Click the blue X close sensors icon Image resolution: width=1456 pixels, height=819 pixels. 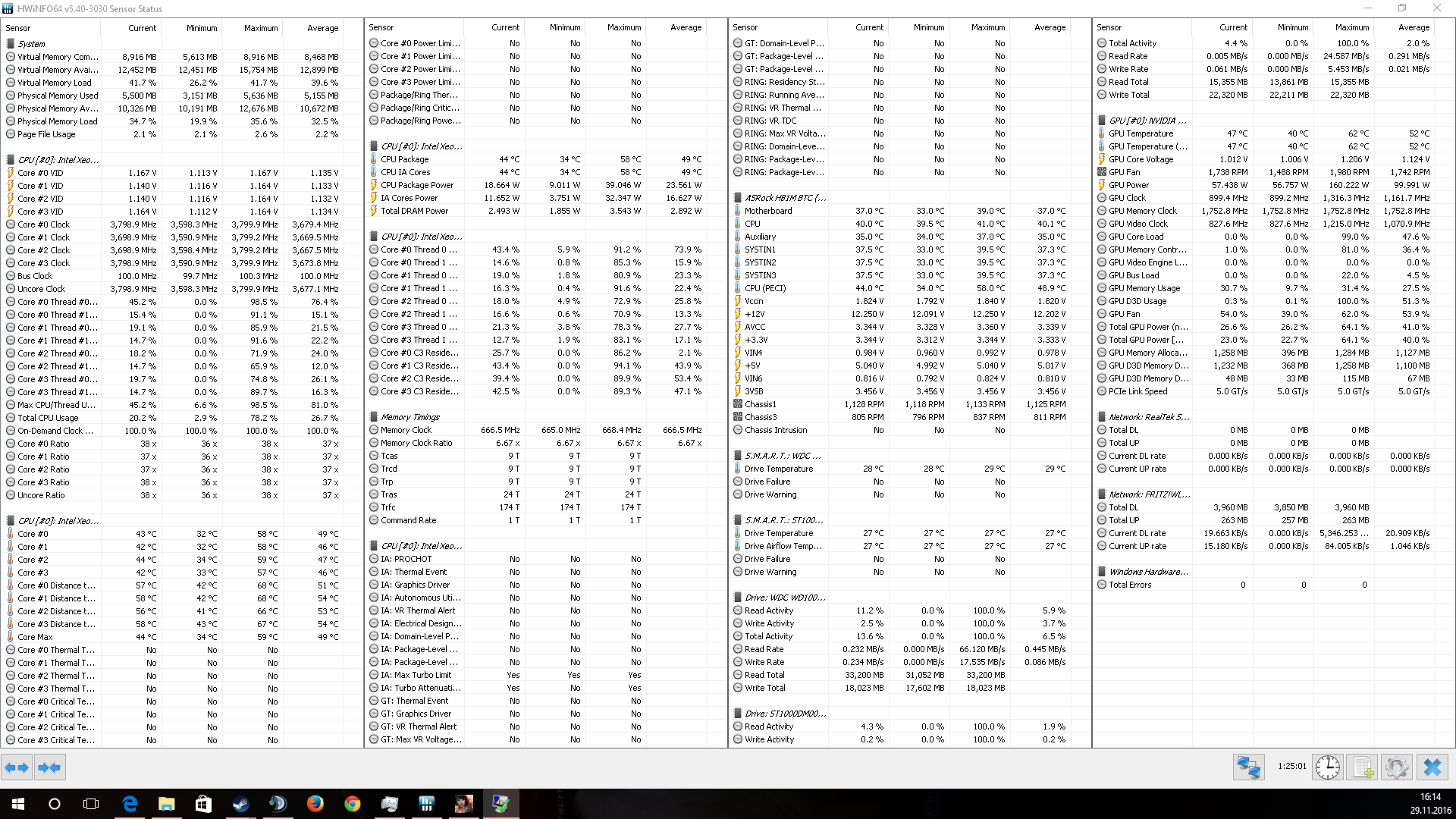[x=1432, y=767]
